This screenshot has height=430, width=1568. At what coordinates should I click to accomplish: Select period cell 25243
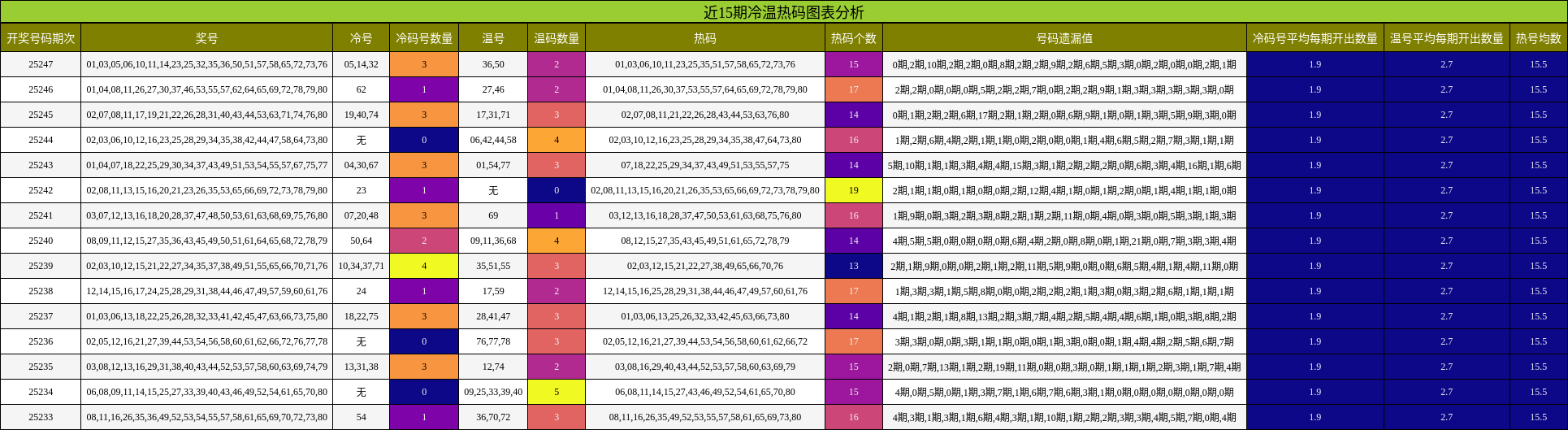click(41, 165)
